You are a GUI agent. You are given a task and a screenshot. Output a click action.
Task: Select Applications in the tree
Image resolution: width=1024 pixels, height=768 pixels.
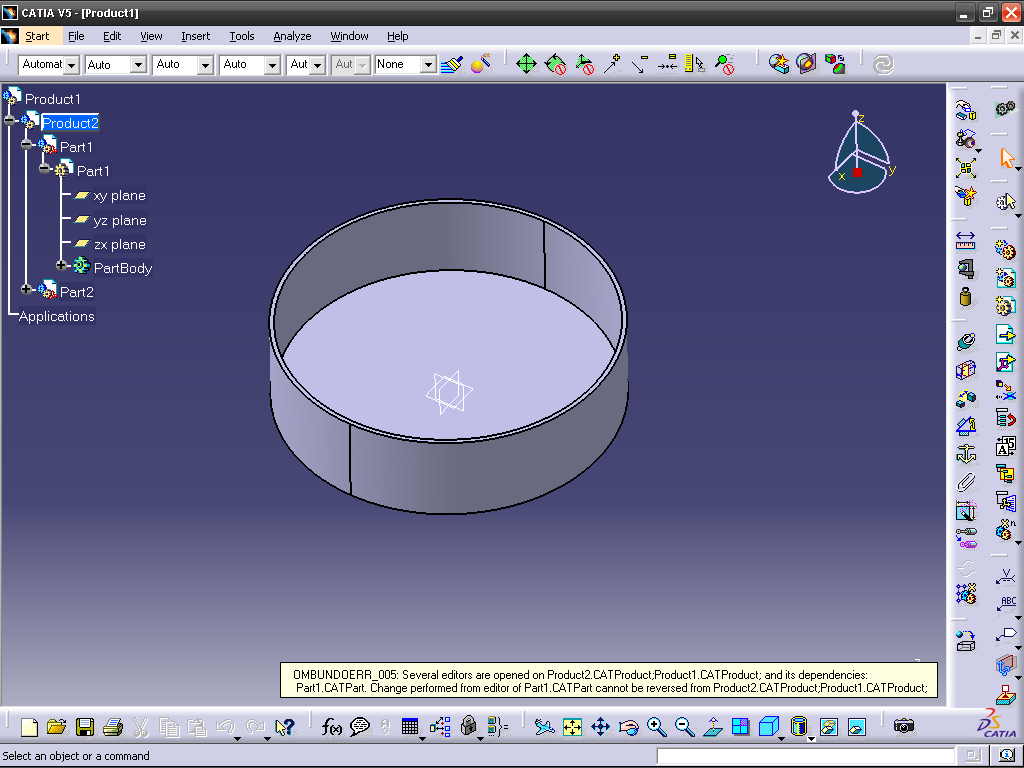(57, 316)
